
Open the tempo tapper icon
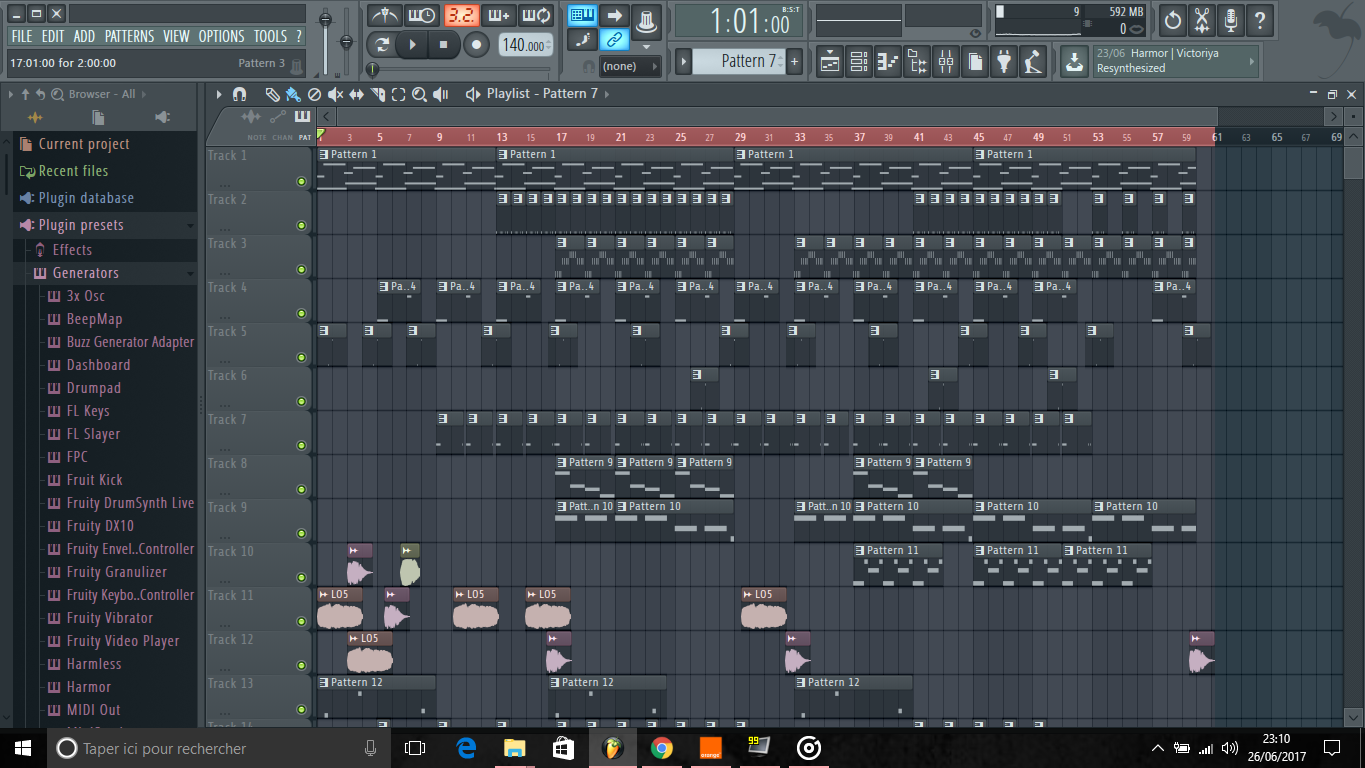[x=1033, y=62]
